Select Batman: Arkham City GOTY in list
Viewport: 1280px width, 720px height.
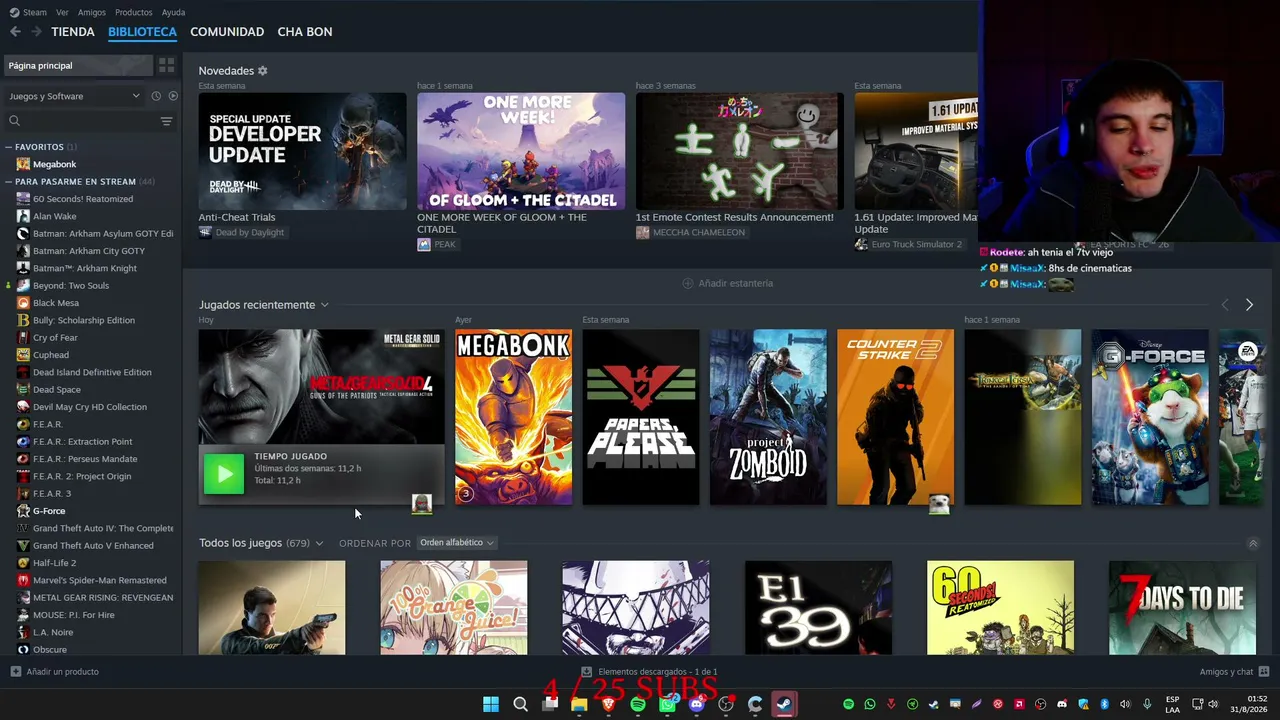89,251
